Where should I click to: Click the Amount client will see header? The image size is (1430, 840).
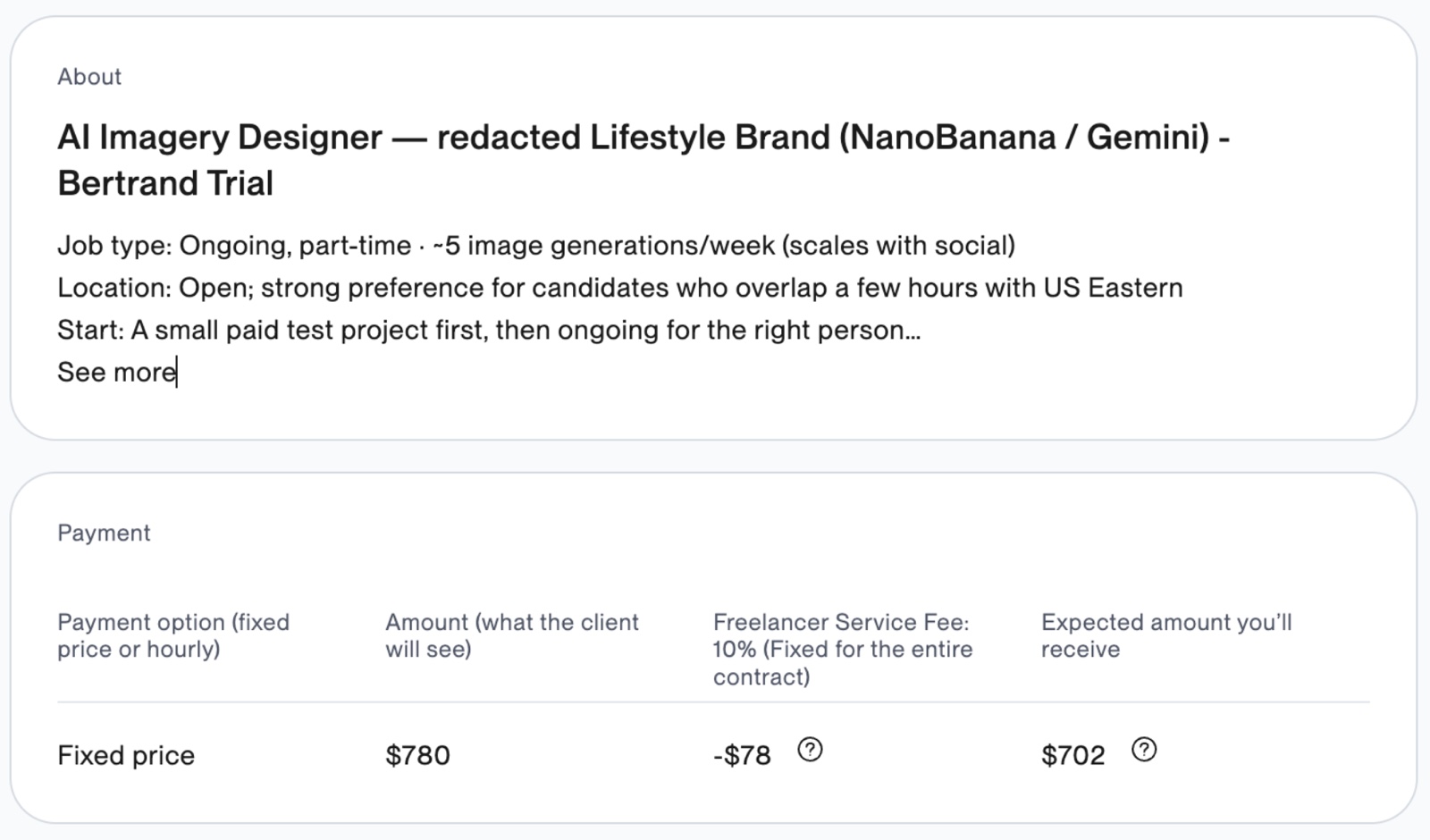[512, 635]
